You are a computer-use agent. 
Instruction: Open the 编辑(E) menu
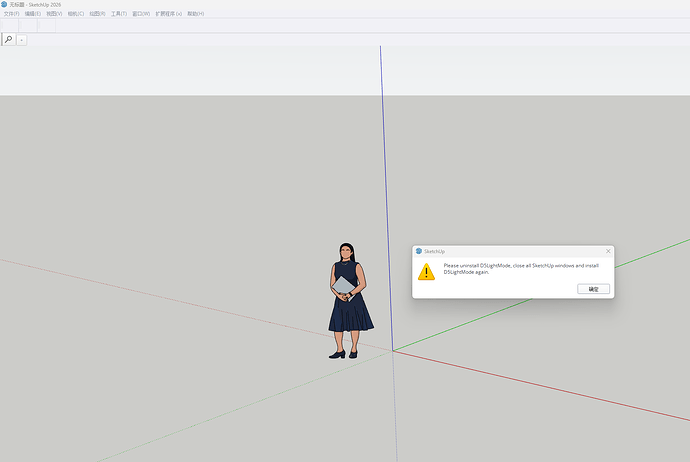[x=33, y=14]
